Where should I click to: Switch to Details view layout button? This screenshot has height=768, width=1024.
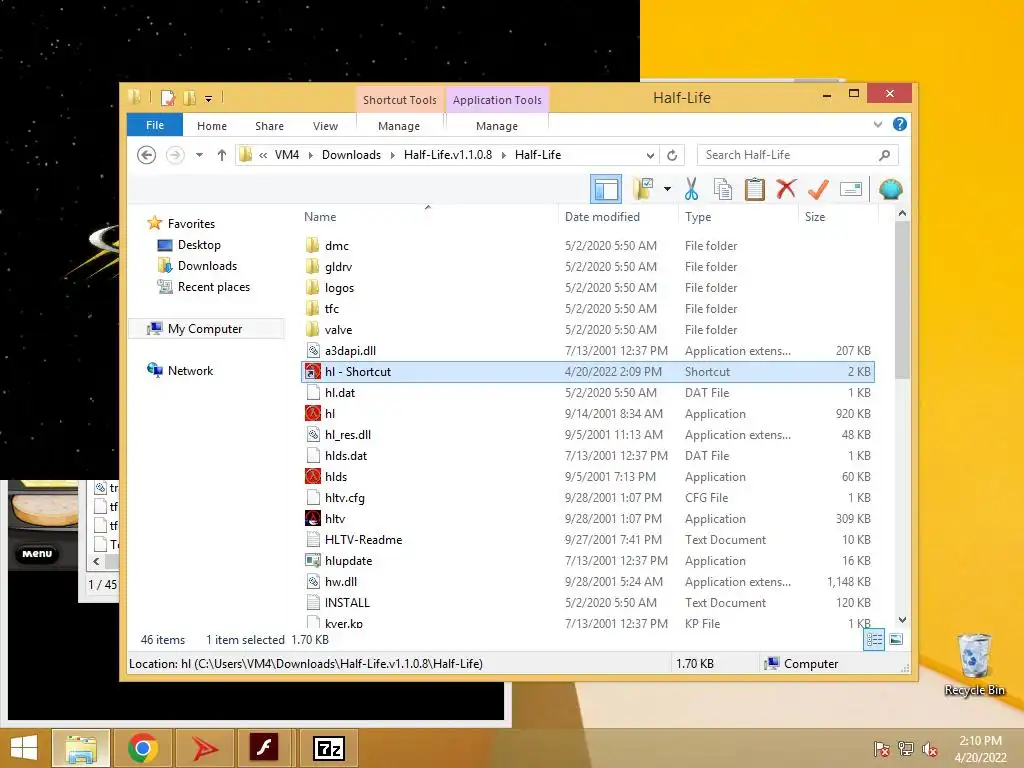874,639
